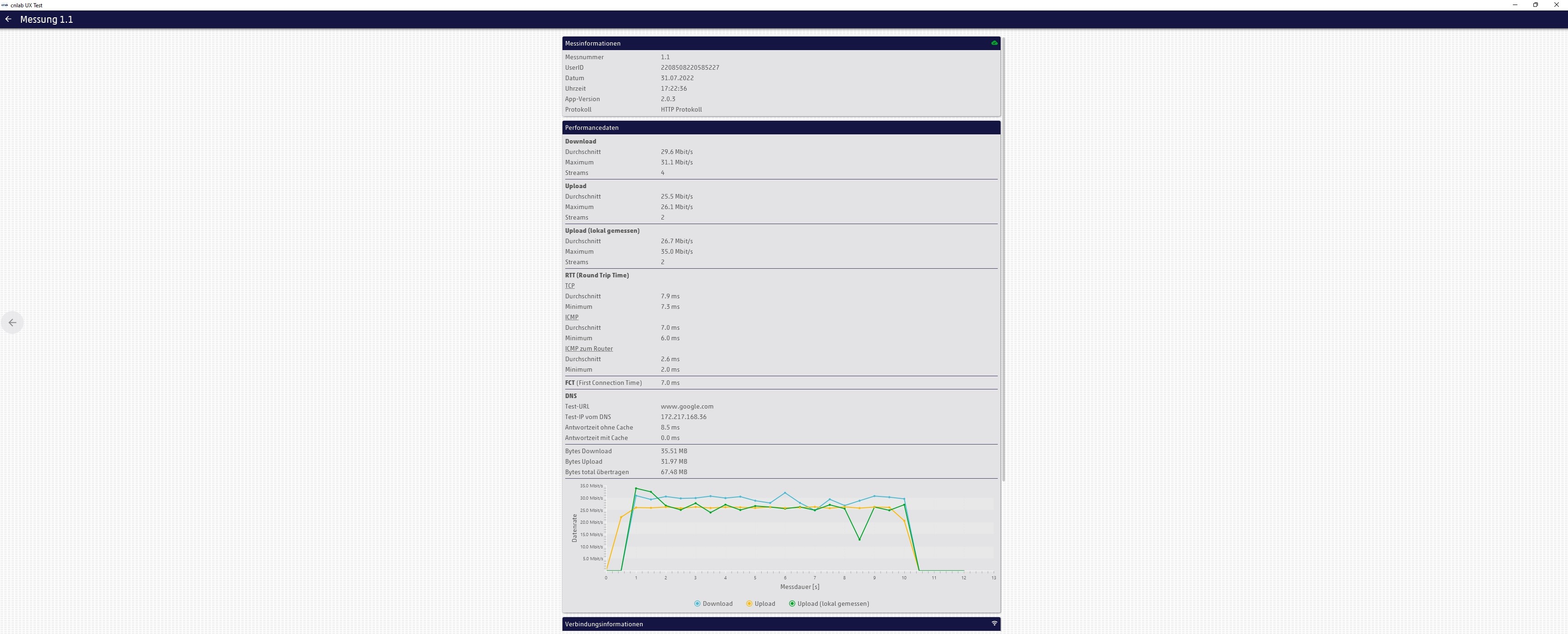Image resolution: width=1568 pixels, height=634 pixels.
Task: Click the green dip point on the chart
Action: pos(860,539)
